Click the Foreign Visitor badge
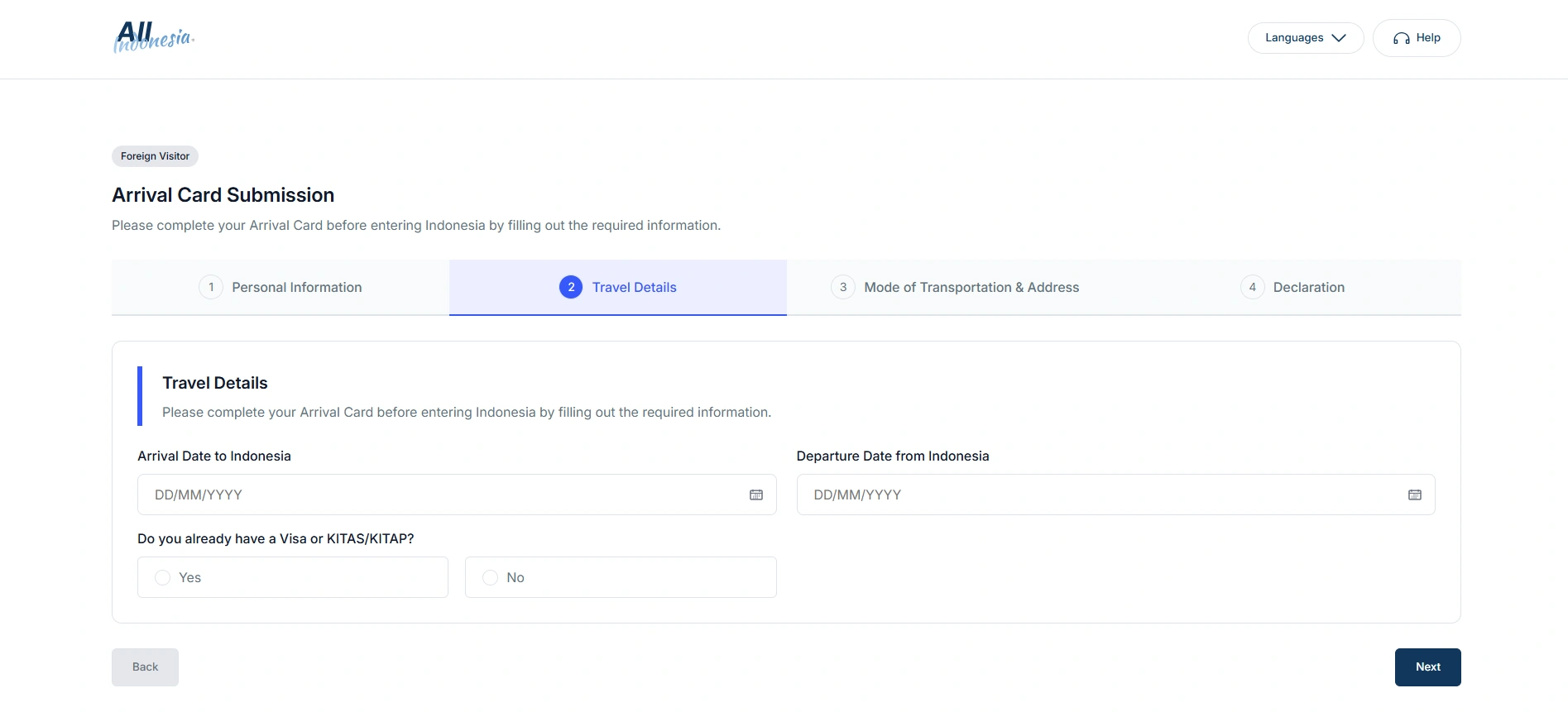This screenshot has width=1568, height=712. coord(155,156)
